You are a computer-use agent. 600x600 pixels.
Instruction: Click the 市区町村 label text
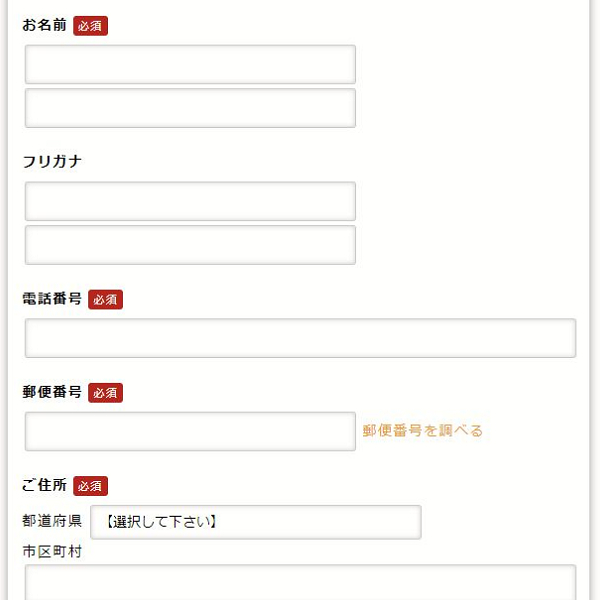(x=52, y=551)
